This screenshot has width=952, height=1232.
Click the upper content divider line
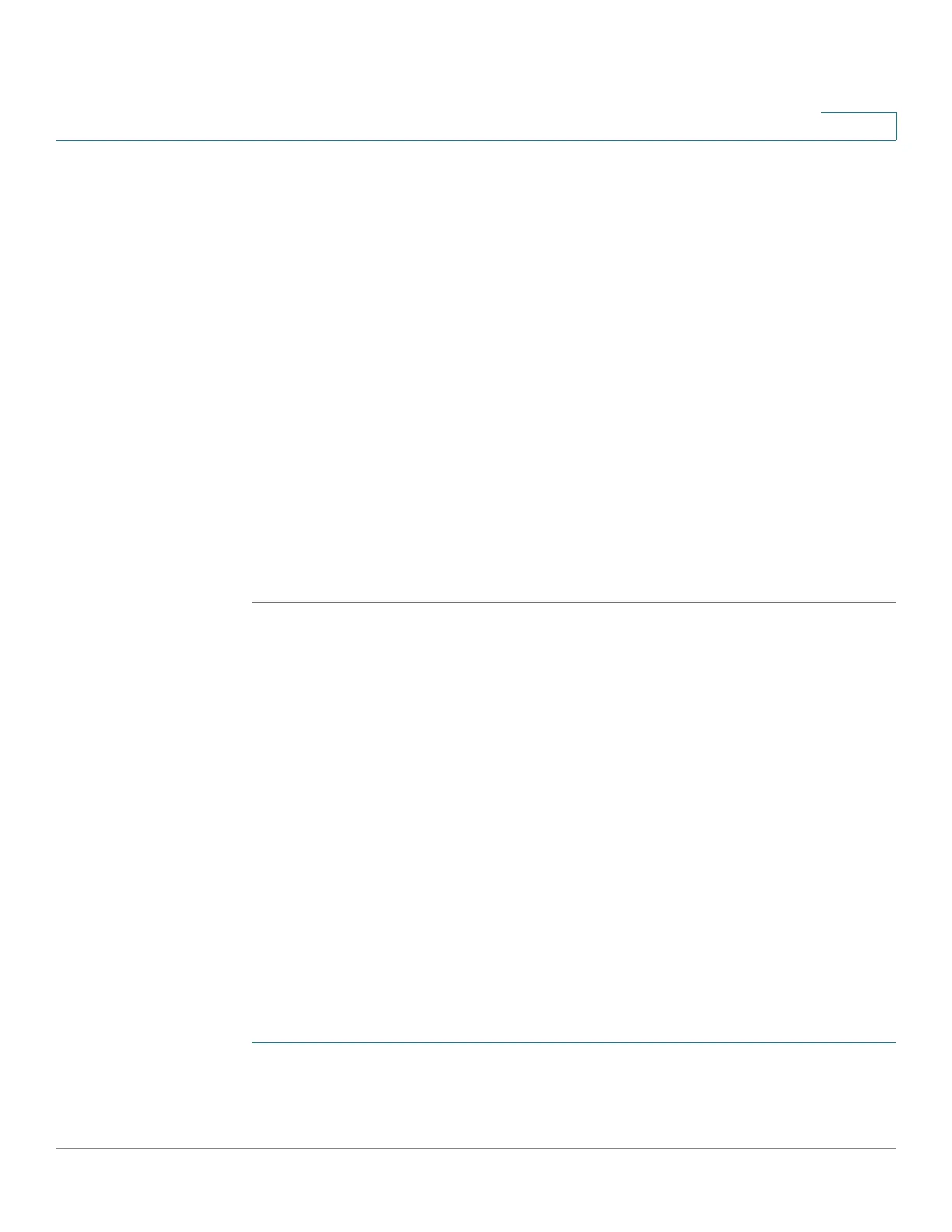click(x=574, y=602)
